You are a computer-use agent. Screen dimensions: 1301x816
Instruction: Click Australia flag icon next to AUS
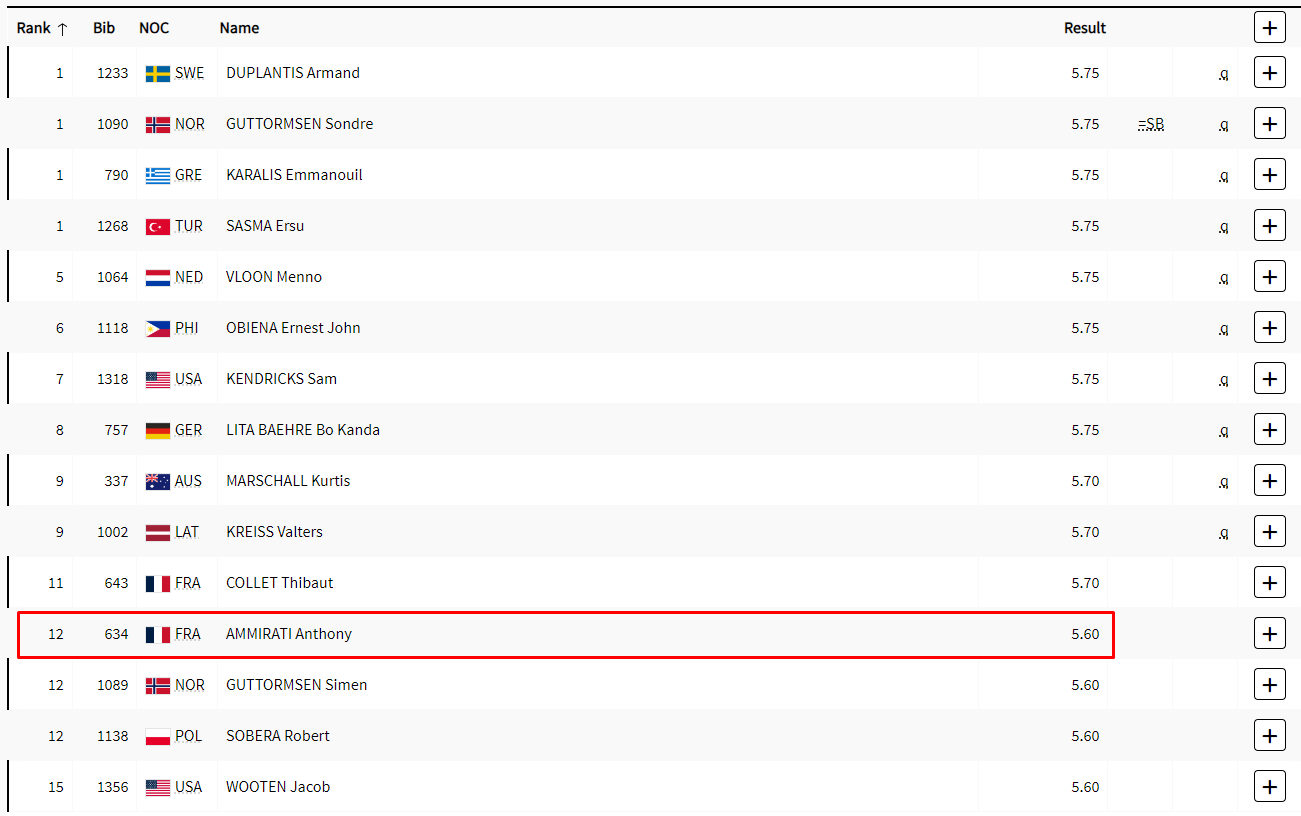tap(157, 482)
